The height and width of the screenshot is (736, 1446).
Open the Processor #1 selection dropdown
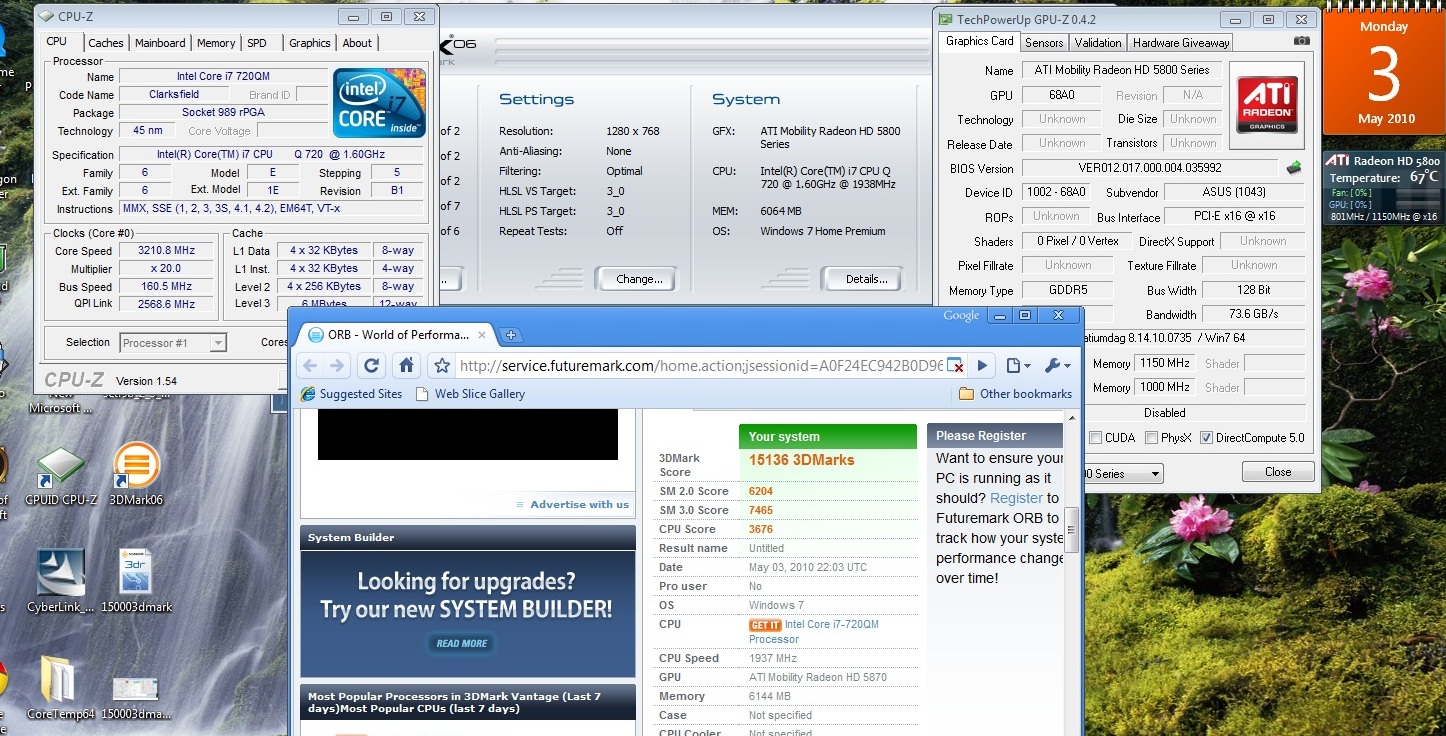coord(173,343)
